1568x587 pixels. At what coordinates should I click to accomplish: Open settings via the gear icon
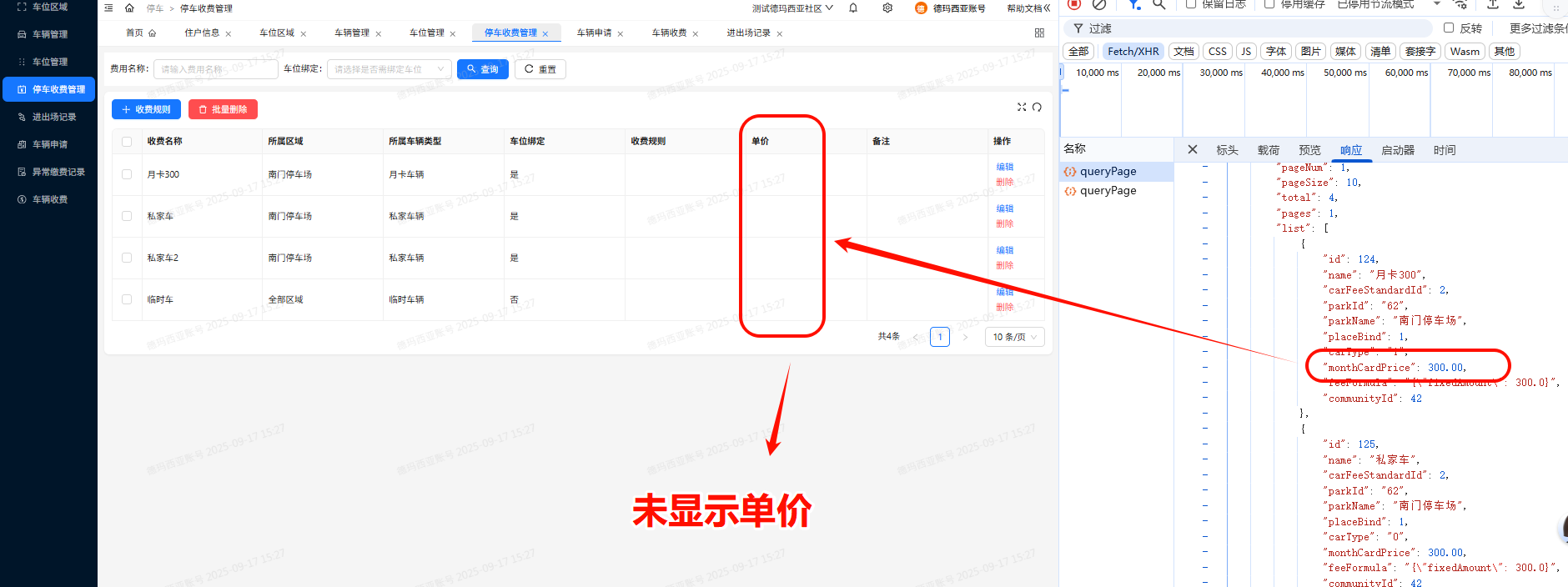click(x=887, y=8)
